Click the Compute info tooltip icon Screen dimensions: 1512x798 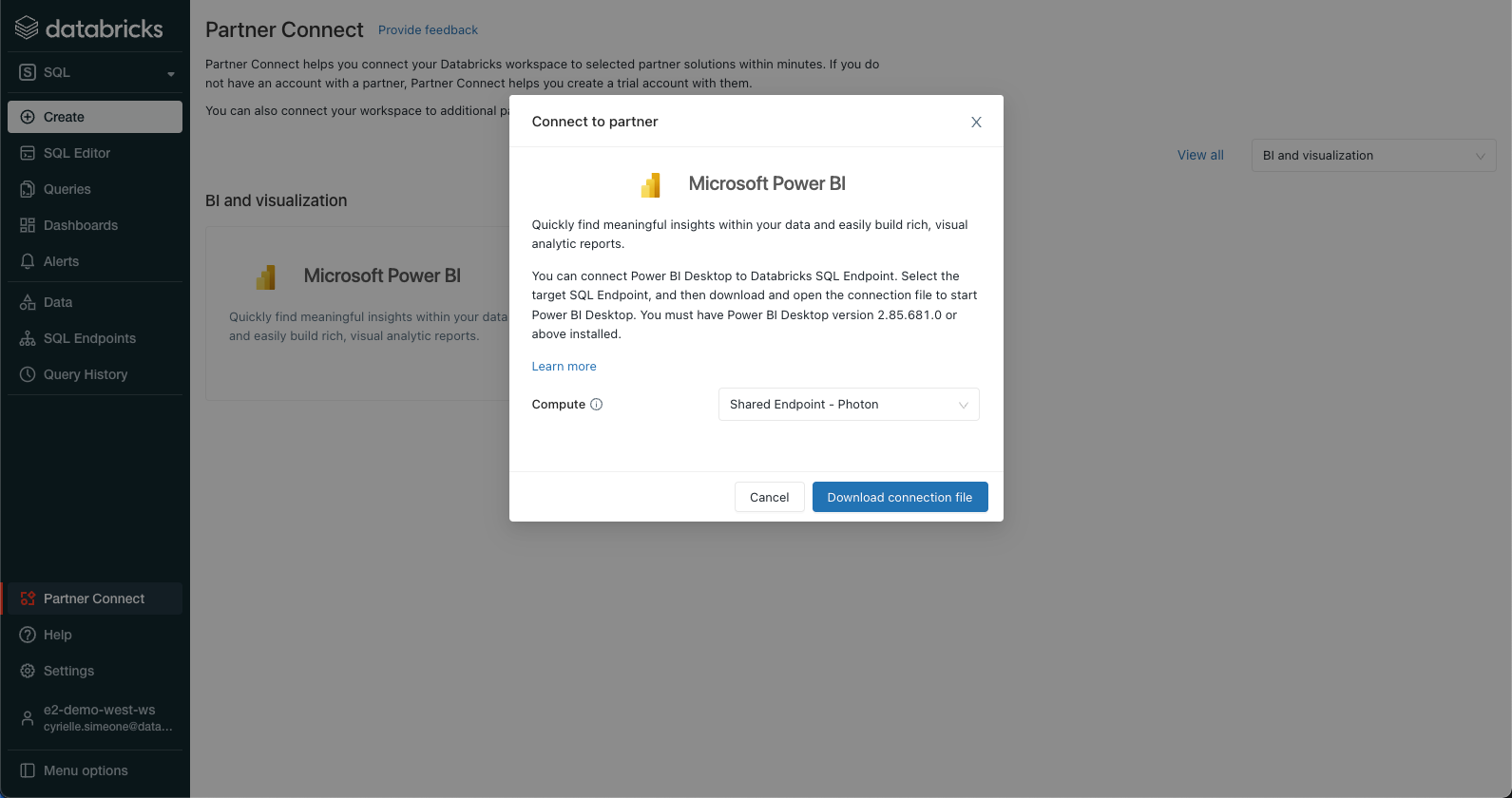tap(597, 405)
